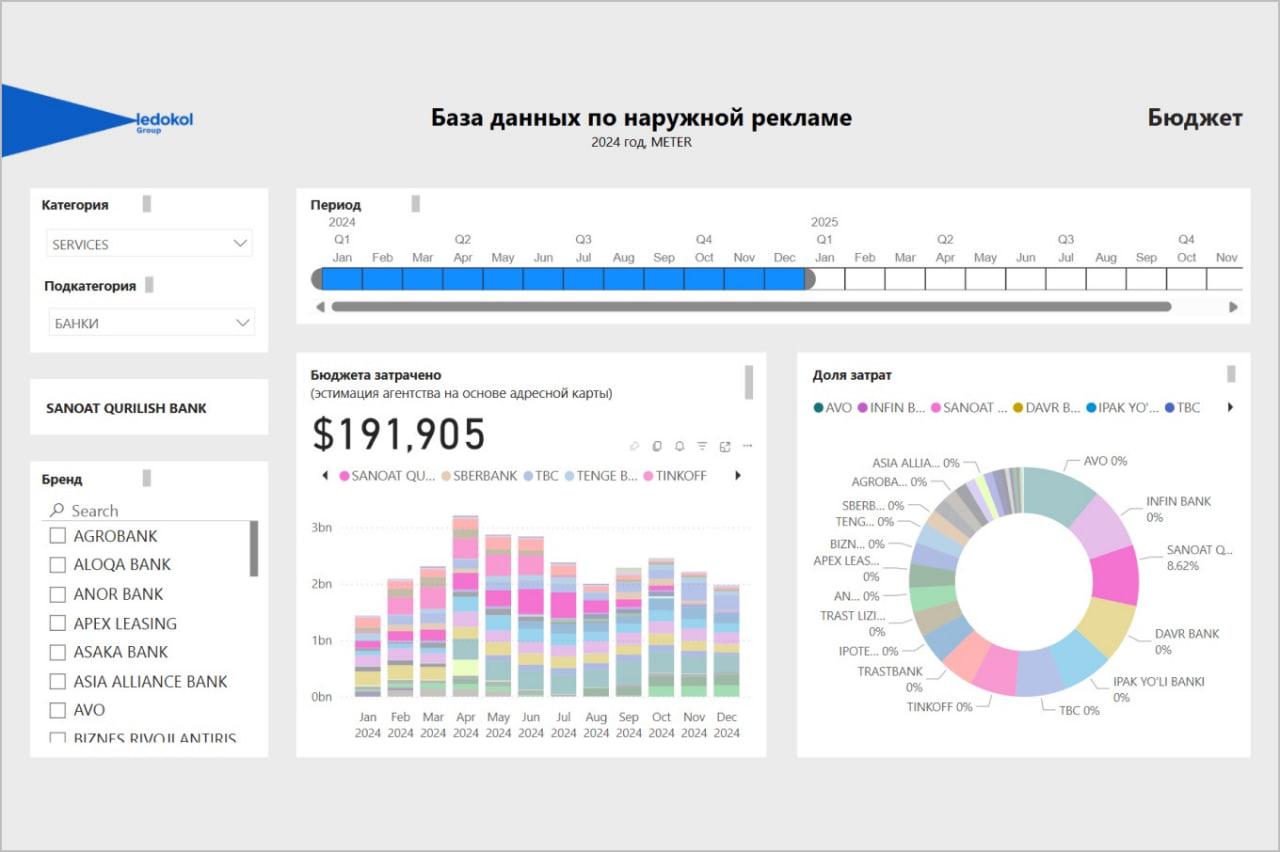
Task: Click SANOAT QU... in bar chart legend
Action: pos(387,476)
